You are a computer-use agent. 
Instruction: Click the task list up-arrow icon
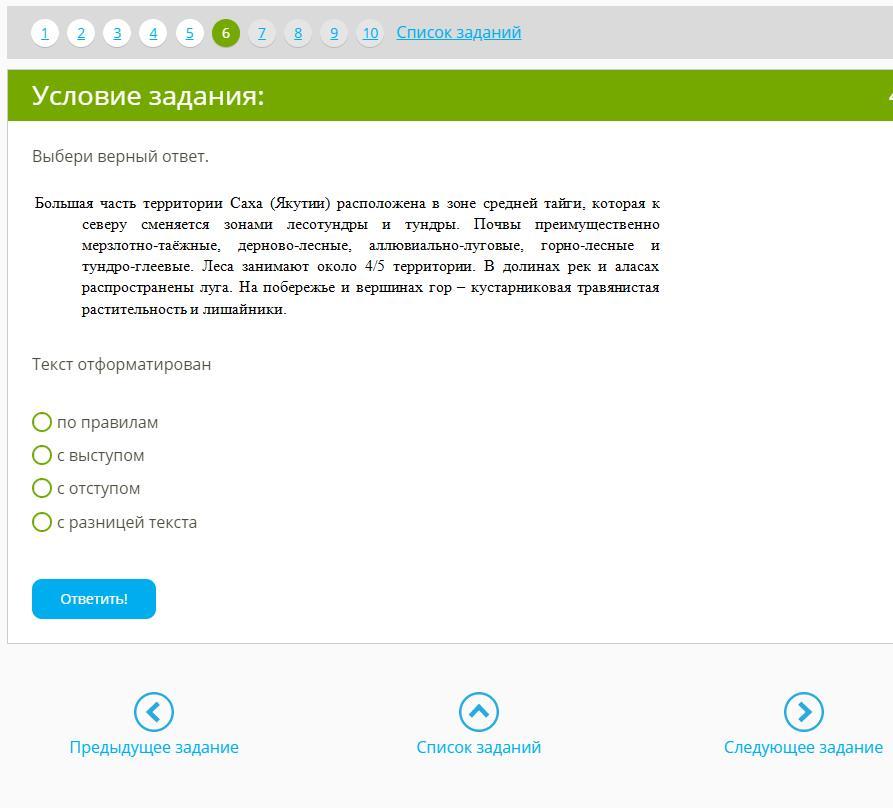click(478, 712)
